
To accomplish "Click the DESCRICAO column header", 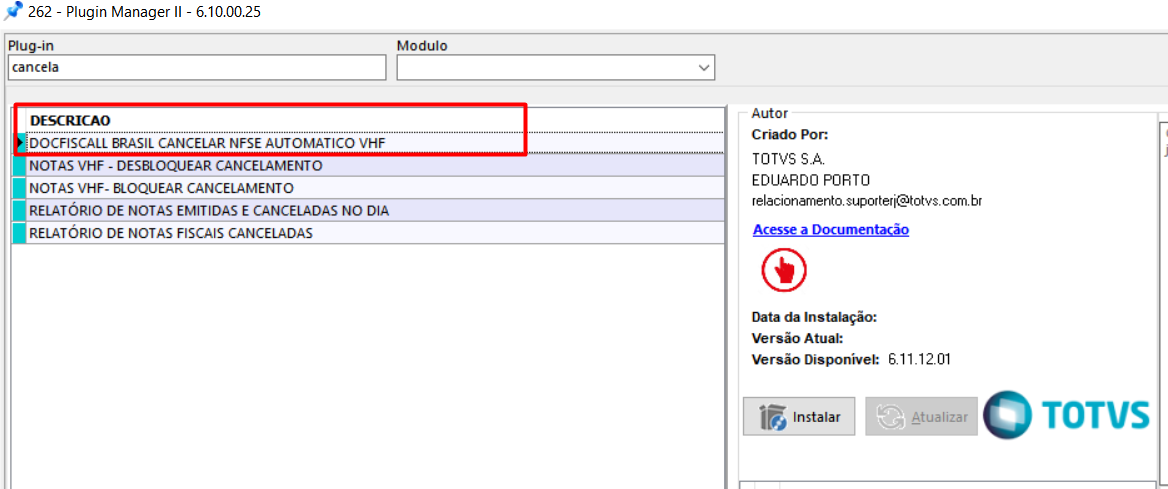I will [70, 119].
